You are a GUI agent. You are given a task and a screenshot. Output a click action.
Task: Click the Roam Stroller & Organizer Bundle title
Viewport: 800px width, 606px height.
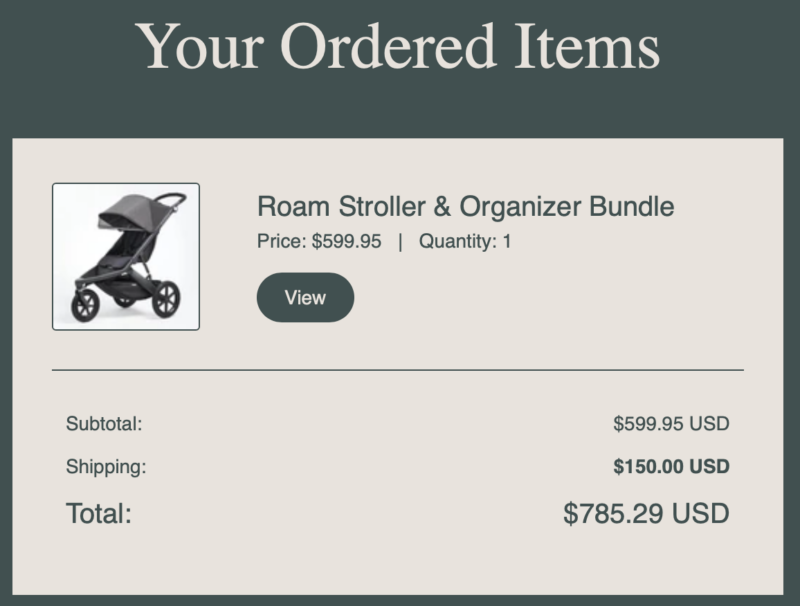465,207
